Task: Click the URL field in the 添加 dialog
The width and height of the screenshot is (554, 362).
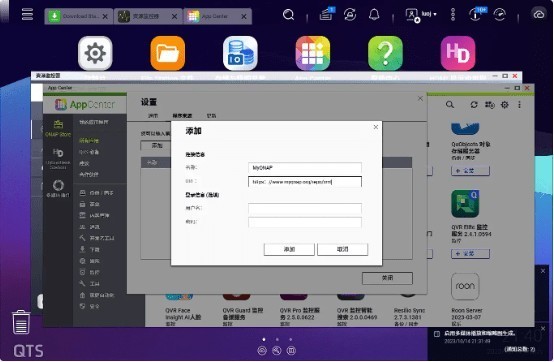Action: click(305, 182)
